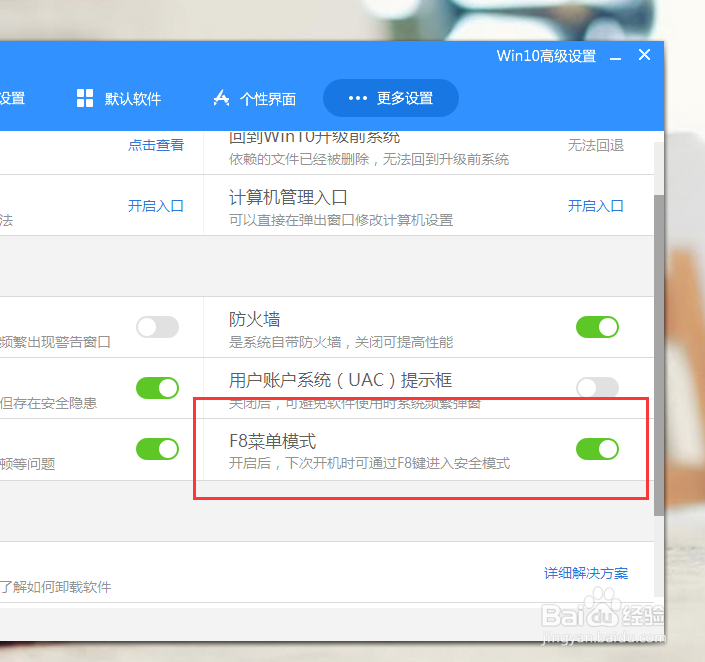Click the 用户账户系统（UAC）提示框 title
The width and height of the screenshot is (705, 662).
(x=340, y=380)
